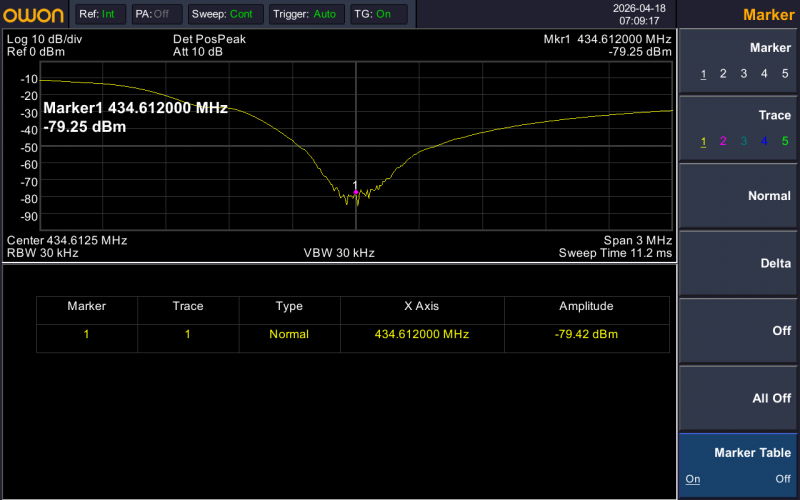Set Marker Table to Off
The height and width of the screenshot is (500, 800).
point(783,479)
